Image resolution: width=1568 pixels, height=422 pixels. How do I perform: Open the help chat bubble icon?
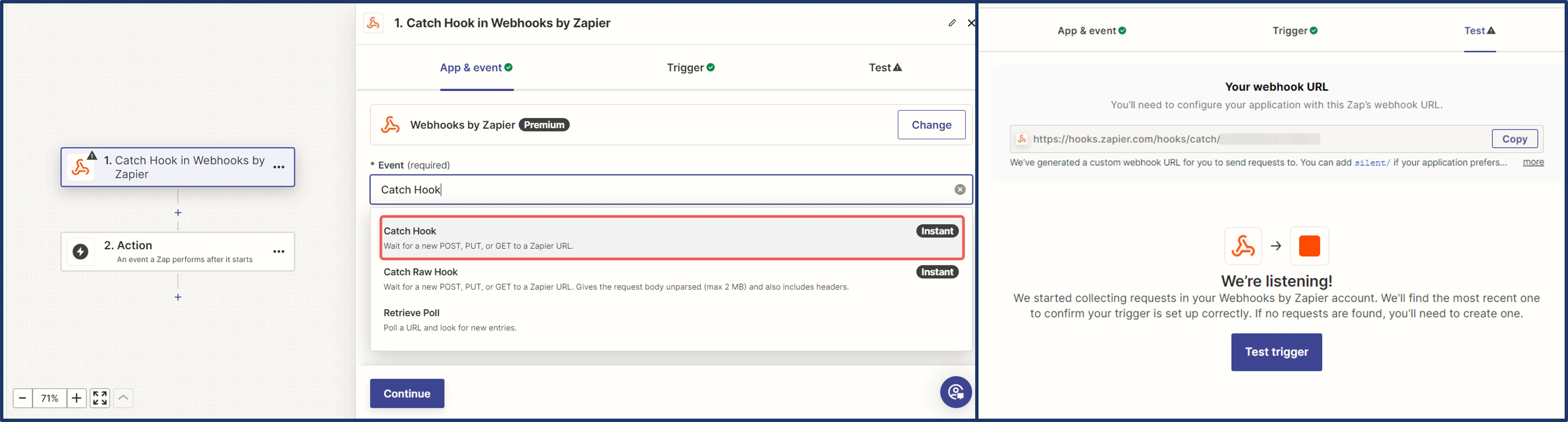point(956,392)
